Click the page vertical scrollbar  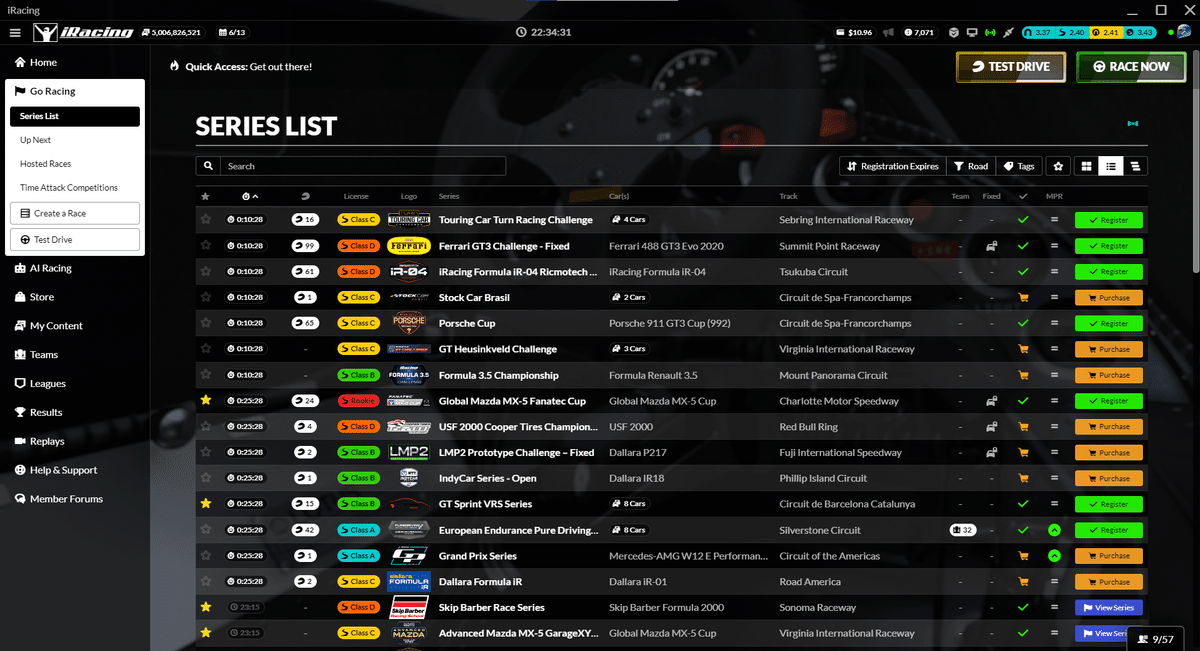pos(1194,160)
